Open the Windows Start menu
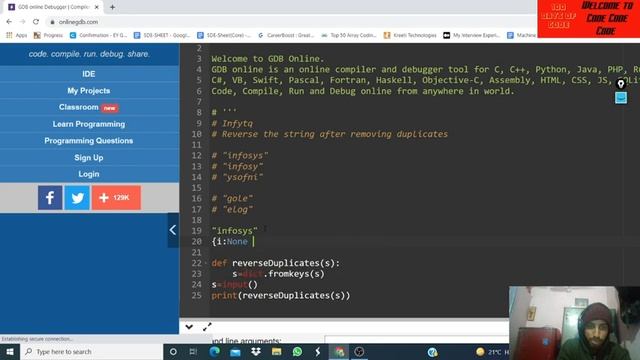640x360 pixels. [10, 351]
